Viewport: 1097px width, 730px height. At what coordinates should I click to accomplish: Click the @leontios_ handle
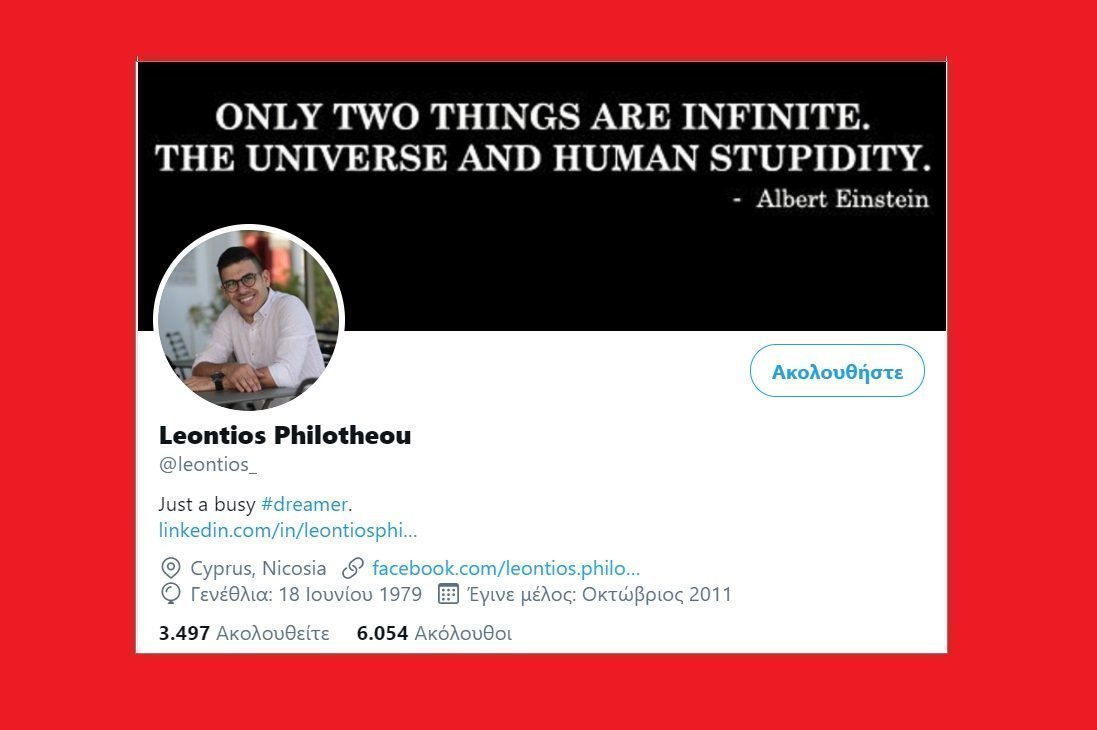coord(208,465)
